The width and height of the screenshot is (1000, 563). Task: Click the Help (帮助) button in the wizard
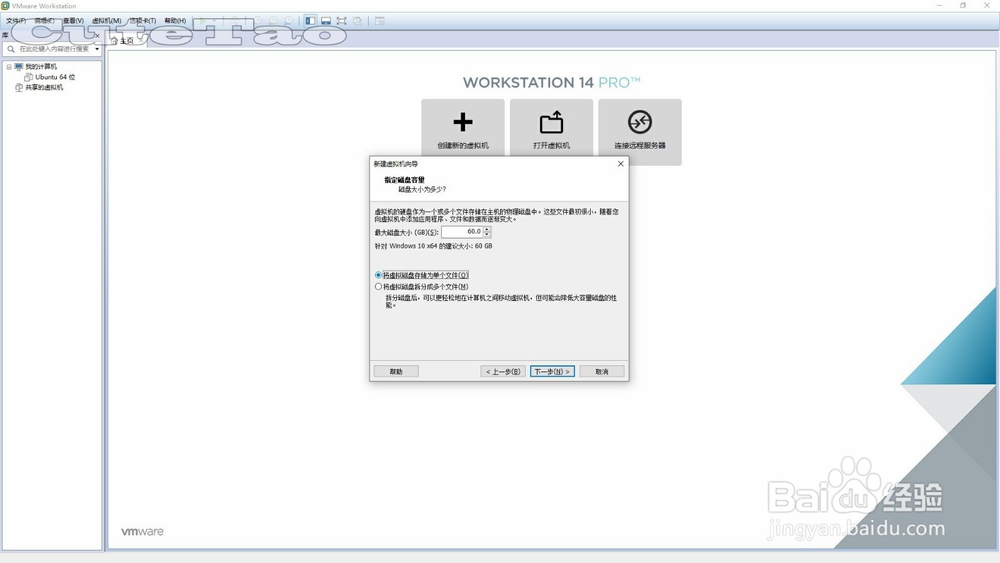click(x=396, y=371)
